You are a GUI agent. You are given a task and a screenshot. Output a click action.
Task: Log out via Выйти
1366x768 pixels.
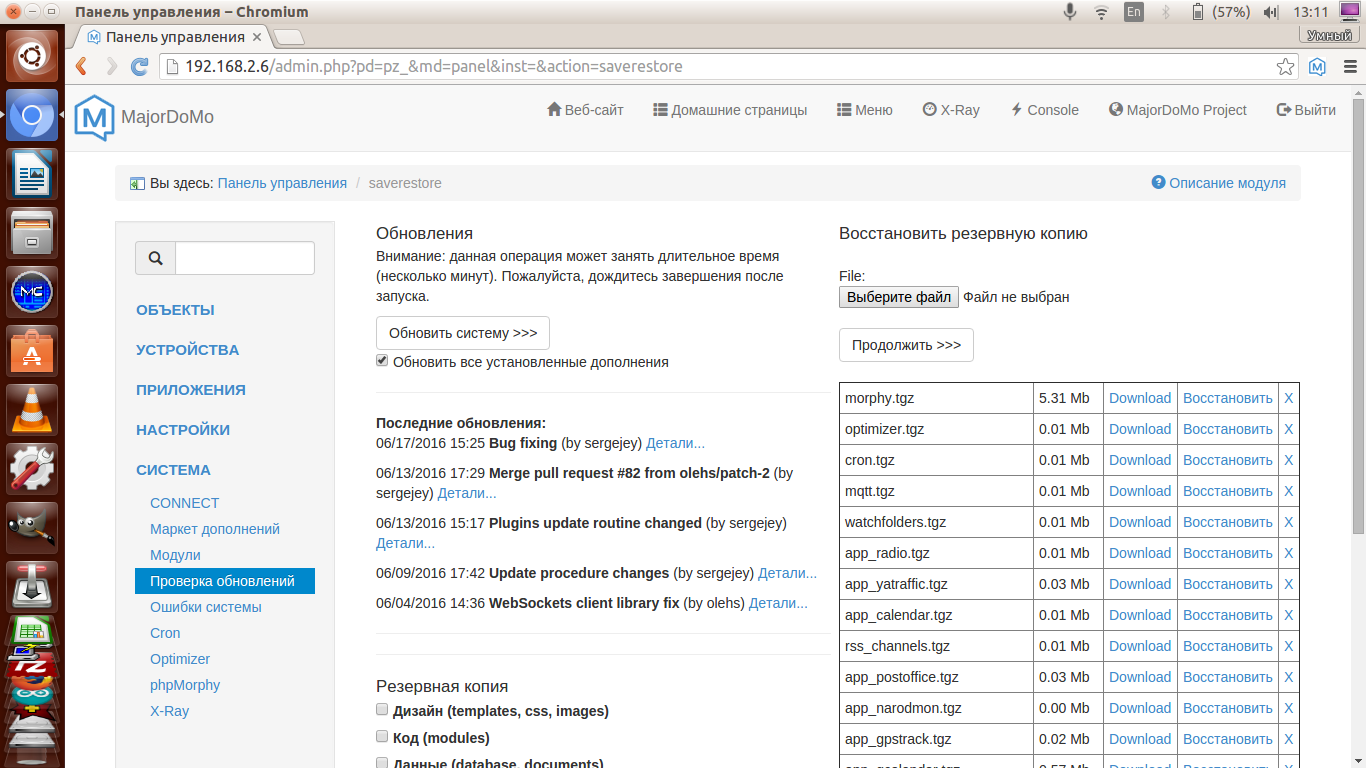click(x=1306, y=110)
